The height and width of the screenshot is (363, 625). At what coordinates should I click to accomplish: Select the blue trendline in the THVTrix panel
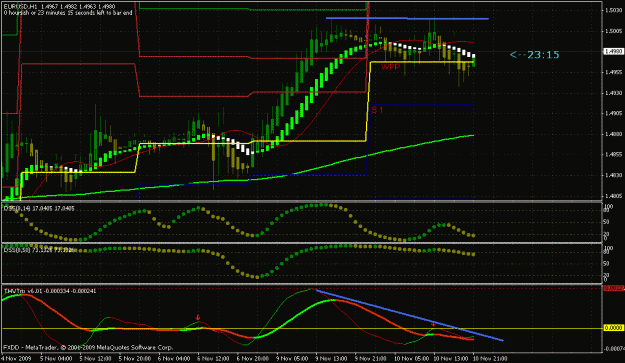pos(410,315)
